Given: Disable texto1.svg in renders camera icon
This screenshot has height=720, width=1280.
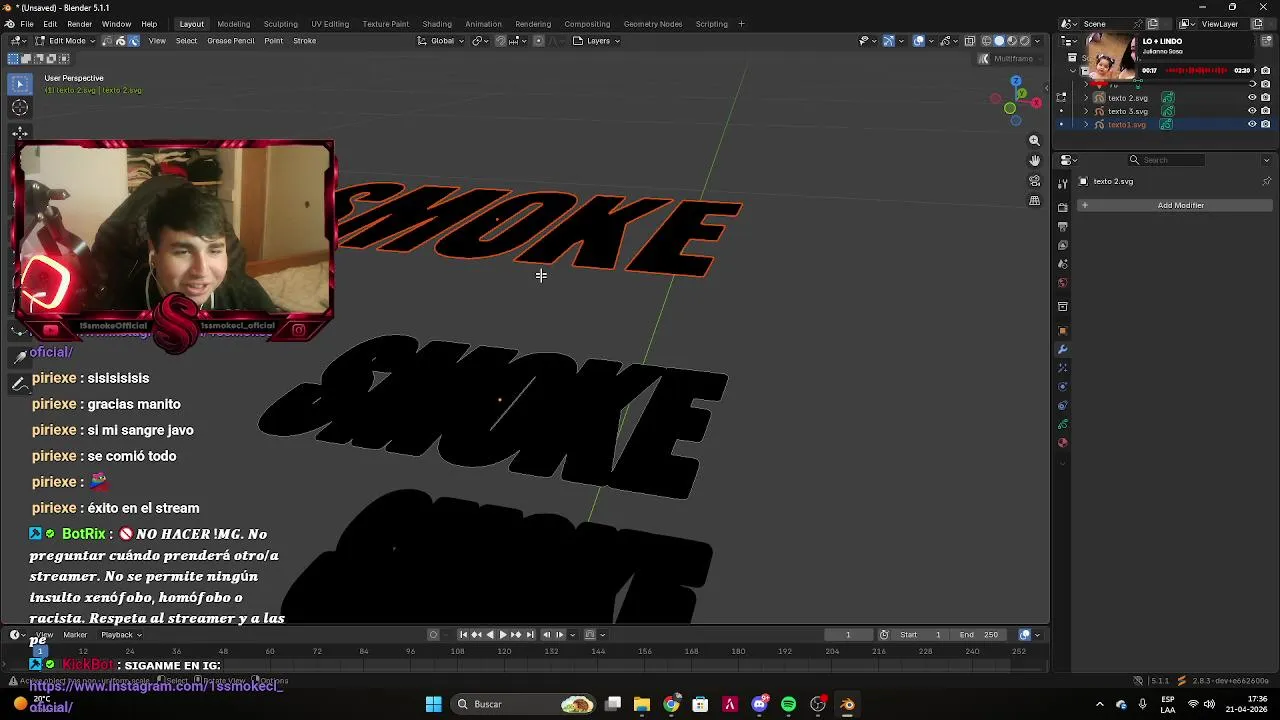Looking at the screenshot, I should tap(1266, 124).
